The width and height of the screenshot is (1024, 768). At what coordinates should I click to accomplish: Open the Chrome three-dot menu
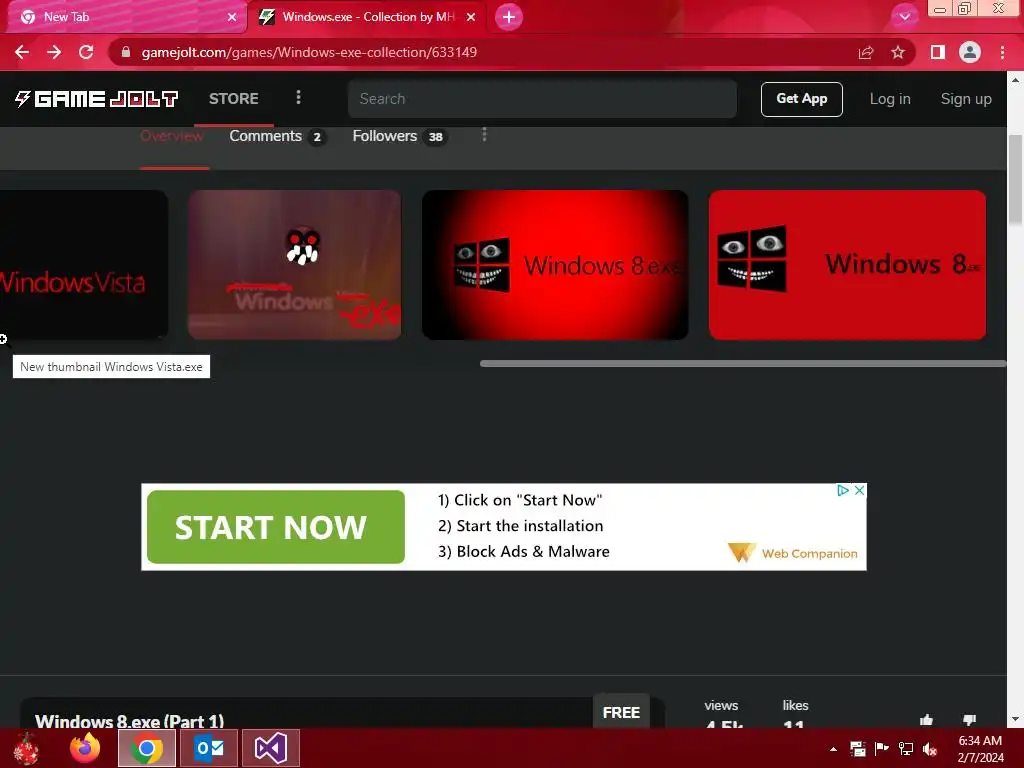click(1002, 52)
